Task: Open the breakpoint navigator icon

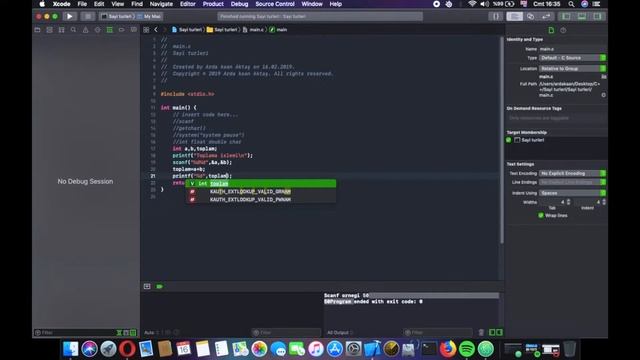Action: click(122, 30)
